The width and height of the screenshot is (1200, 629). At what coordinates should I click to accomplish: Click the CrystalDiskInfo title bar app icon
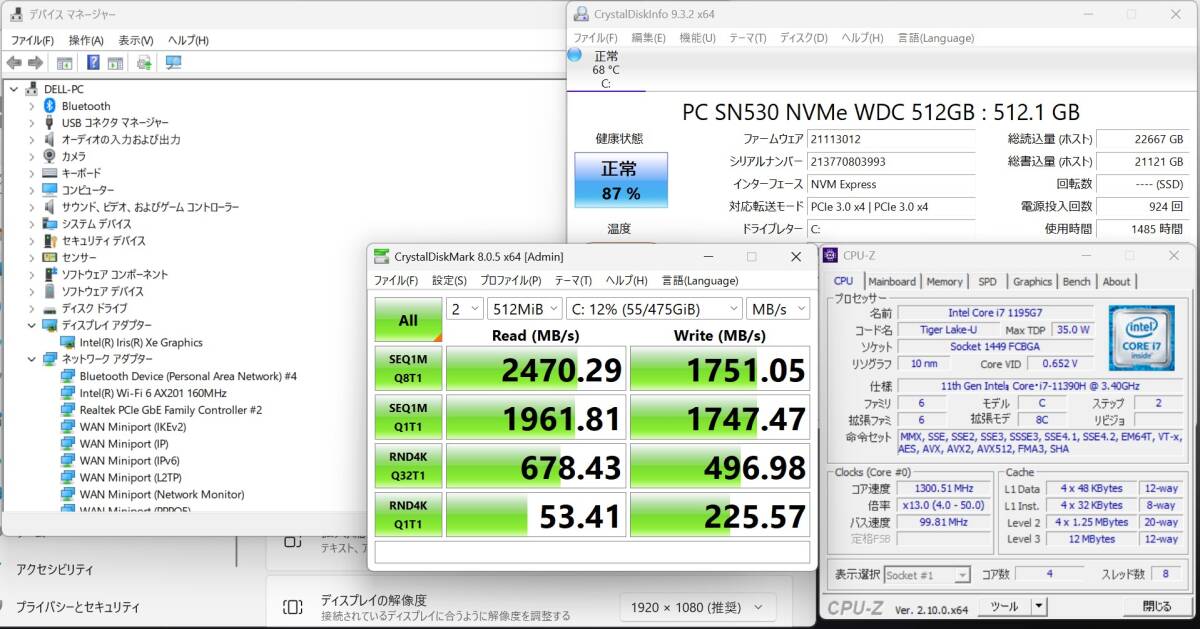pos(580,14)
